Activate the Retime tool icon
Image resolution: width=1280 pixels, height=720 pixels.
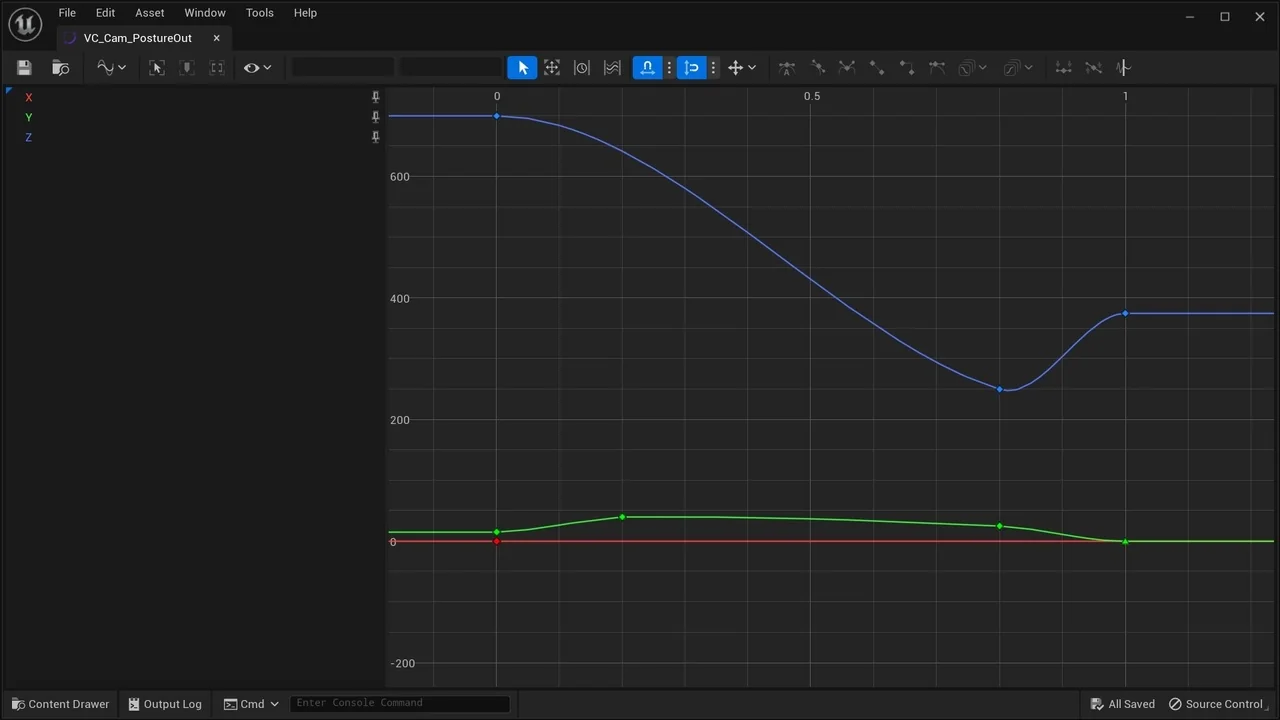click(582, 68)
